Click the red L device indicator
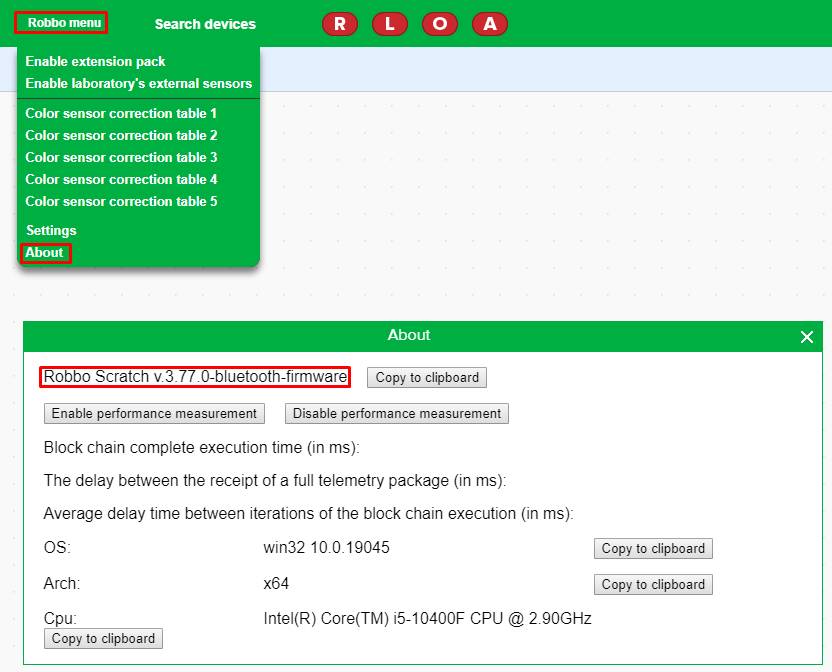832x672 pixels. [389, 24]
